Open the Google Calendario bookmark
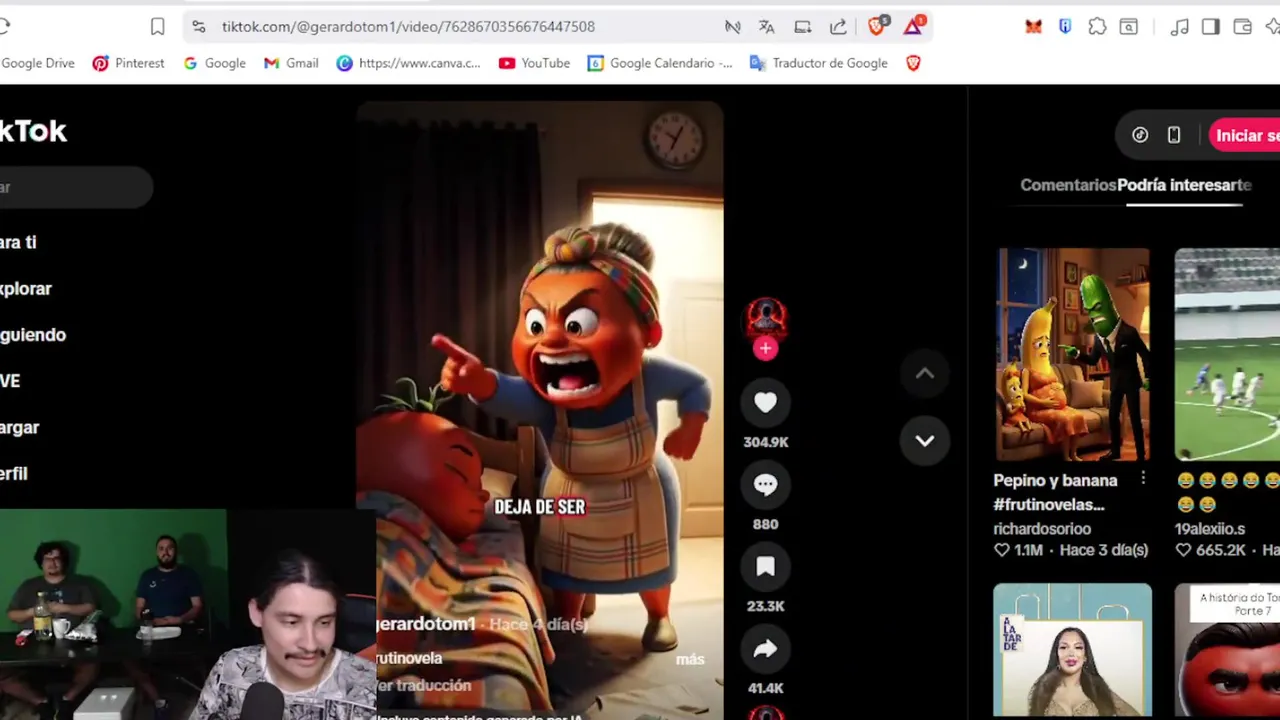The height and width of the screenshot is (720, 1280). point(660,63)
